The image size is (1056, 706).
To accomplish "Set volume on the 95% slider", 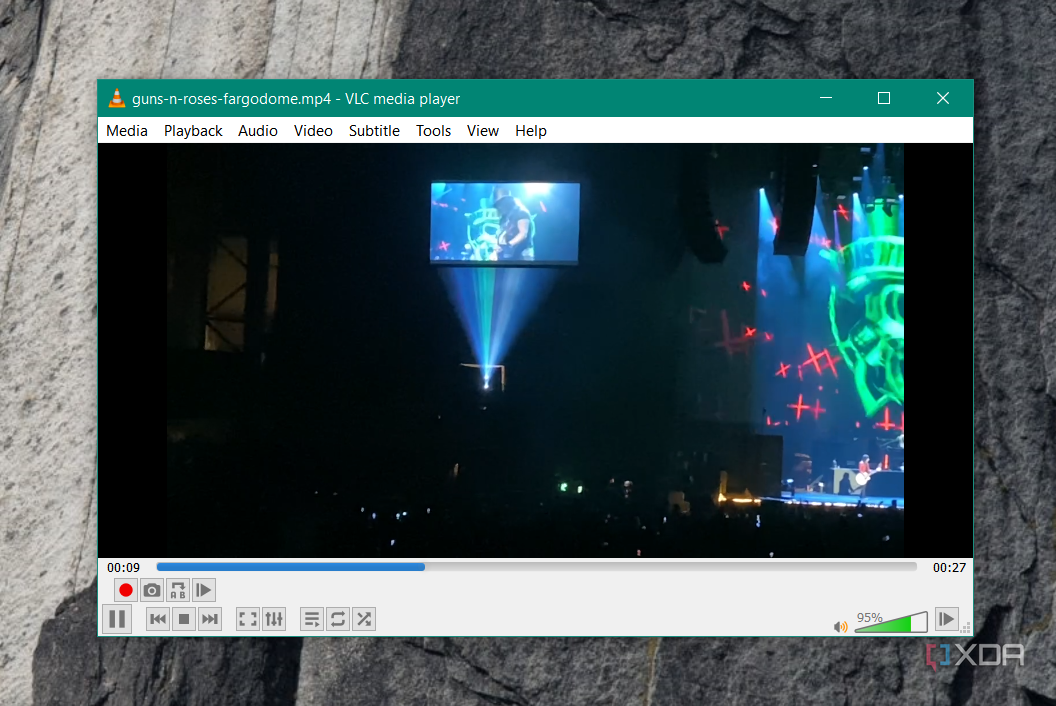I will pos(891,622).
